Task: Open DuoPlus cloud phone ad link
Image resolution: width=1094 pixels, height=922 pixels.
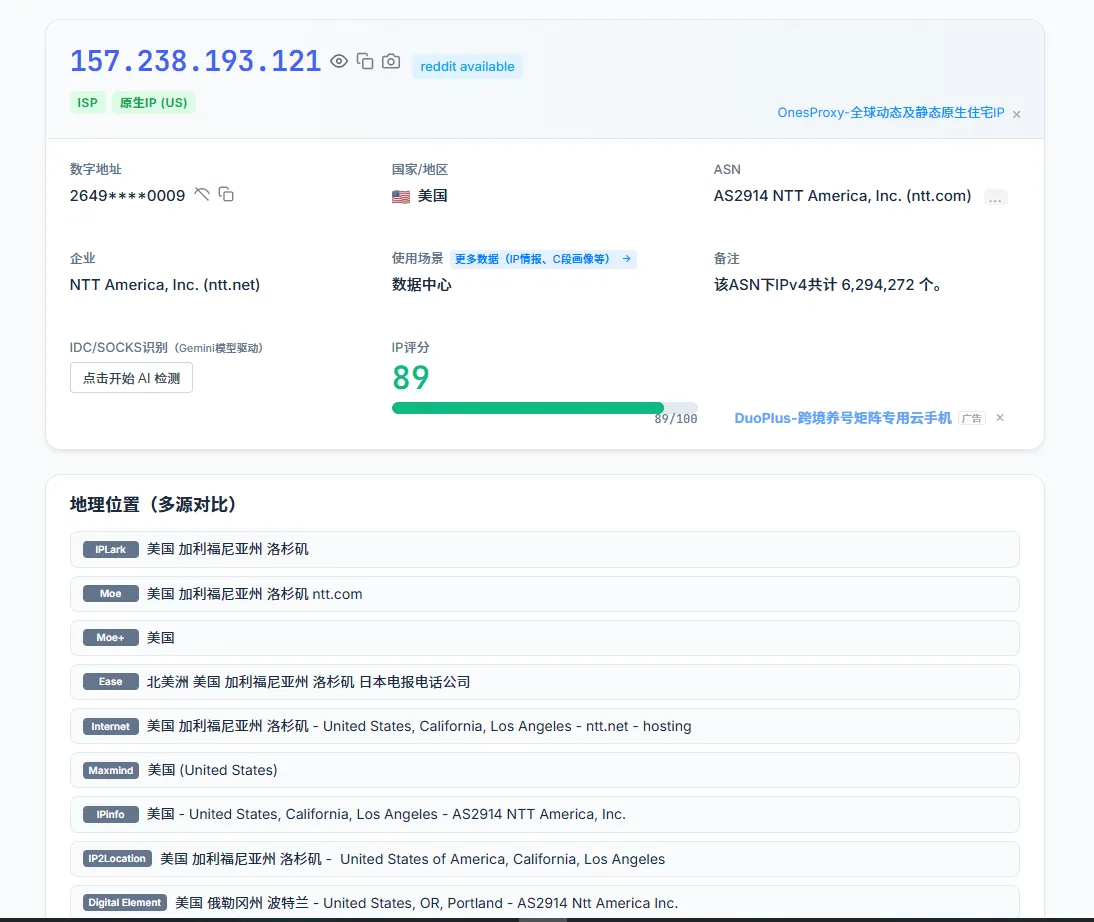Action: pyautogui.click(x=843, y=418)
